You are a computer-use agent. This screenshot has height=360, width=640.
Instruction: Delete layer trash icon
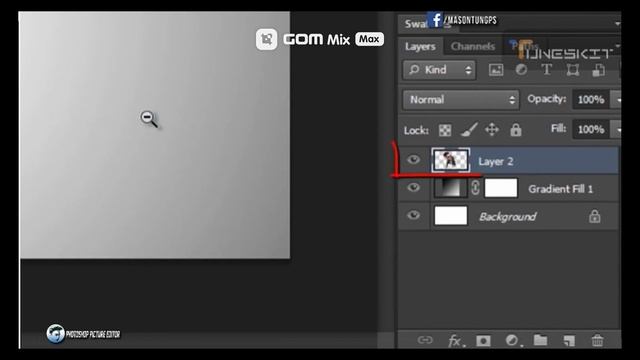597,340
